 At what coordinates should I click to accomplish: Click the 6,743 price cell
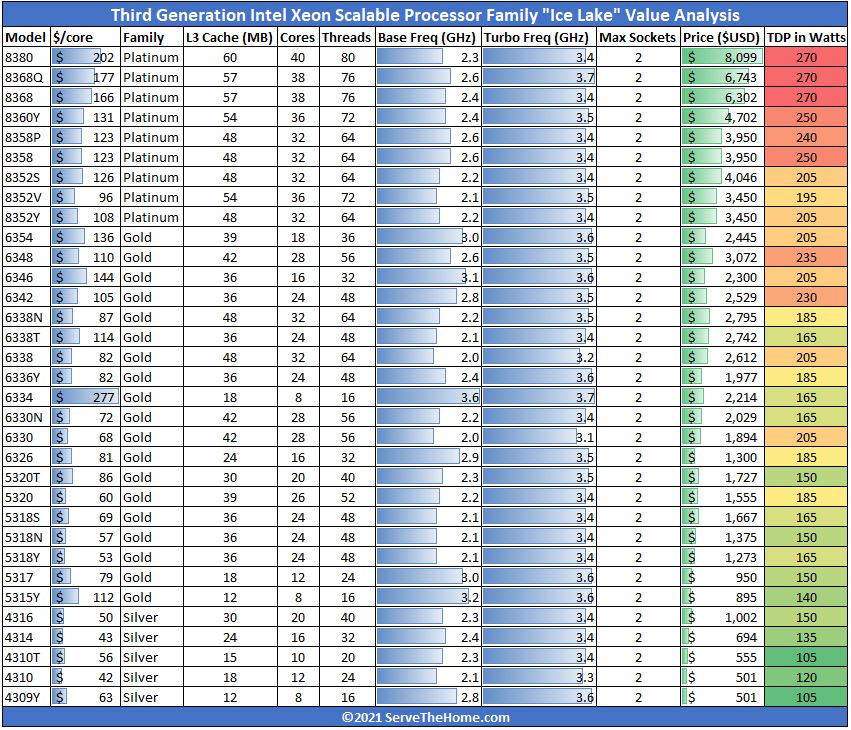722,78
